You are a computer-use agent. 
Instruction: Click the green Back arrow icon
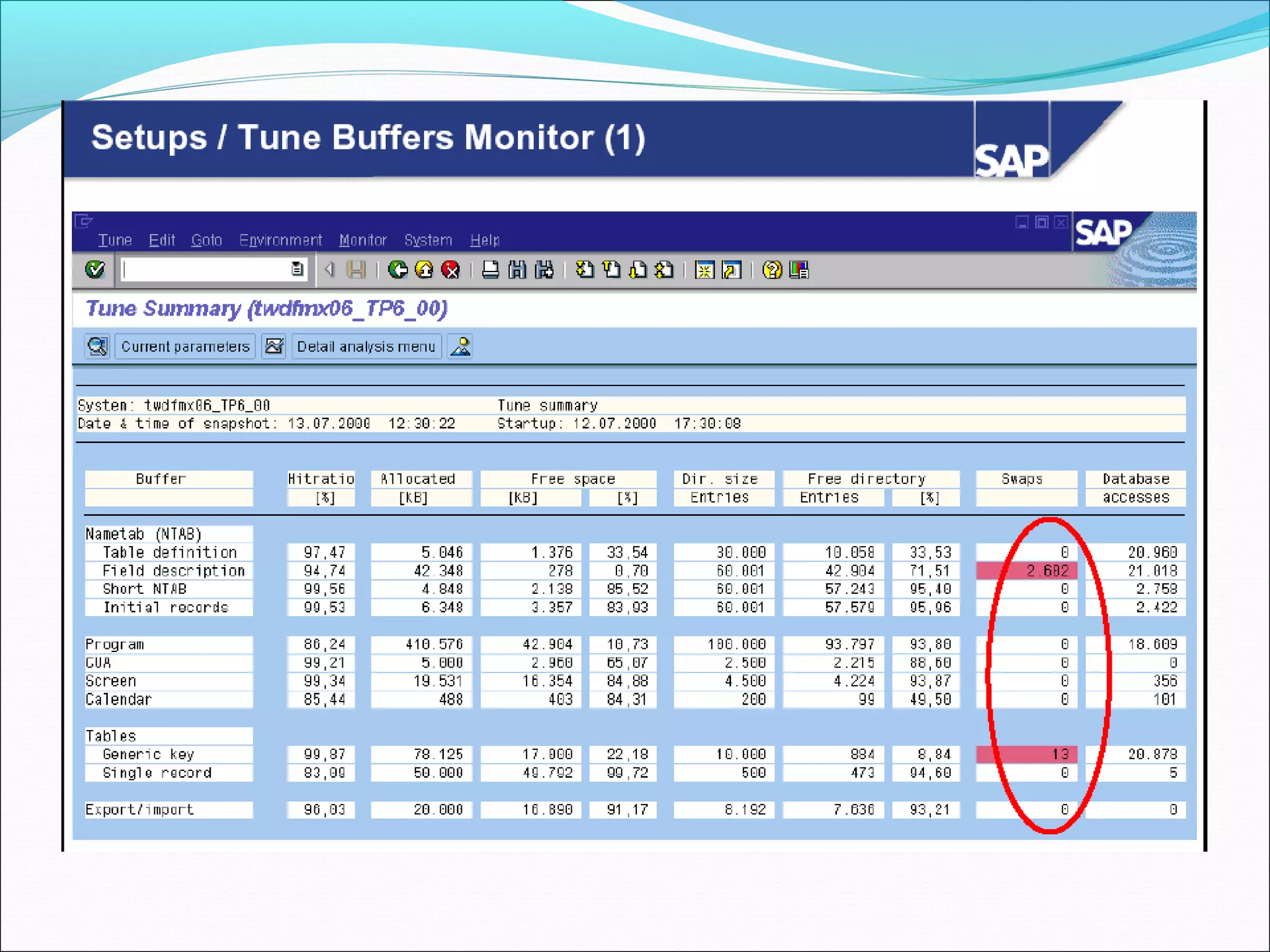tap(397, 270)
